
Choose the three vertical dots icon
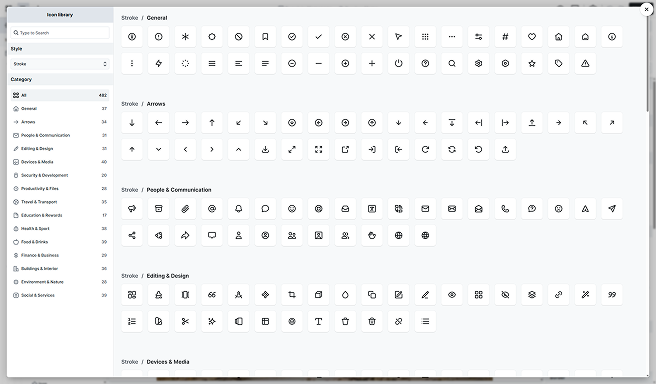click(132, 64)
